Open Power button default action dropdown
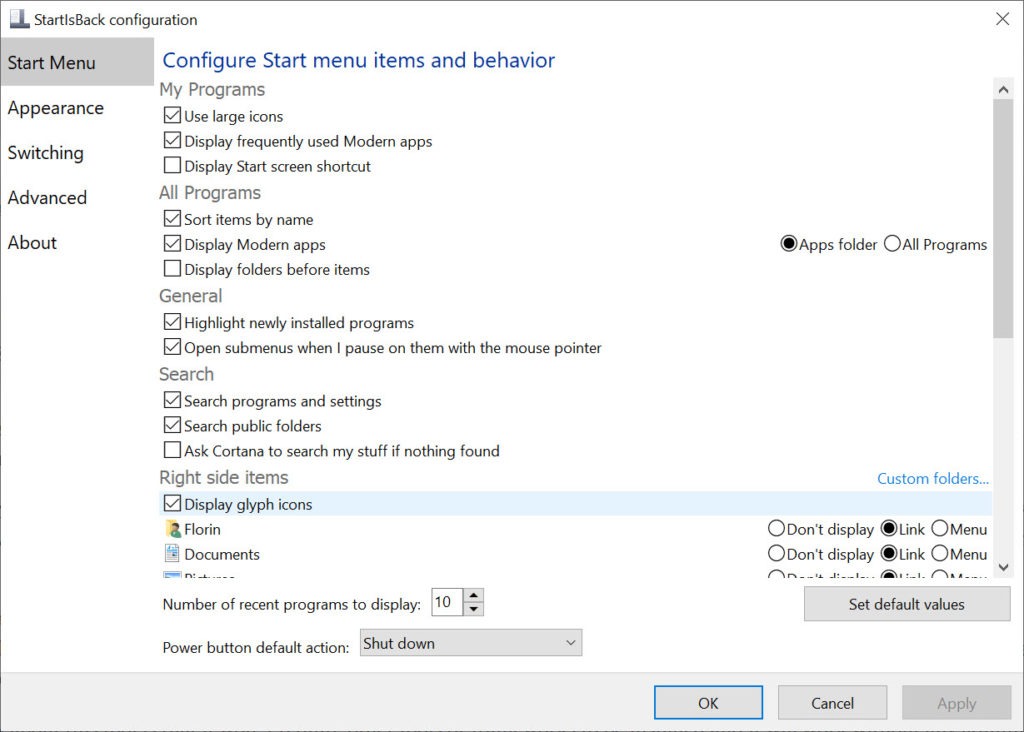Viewport: 1024px width, 732px height. (x=471, y=643)
